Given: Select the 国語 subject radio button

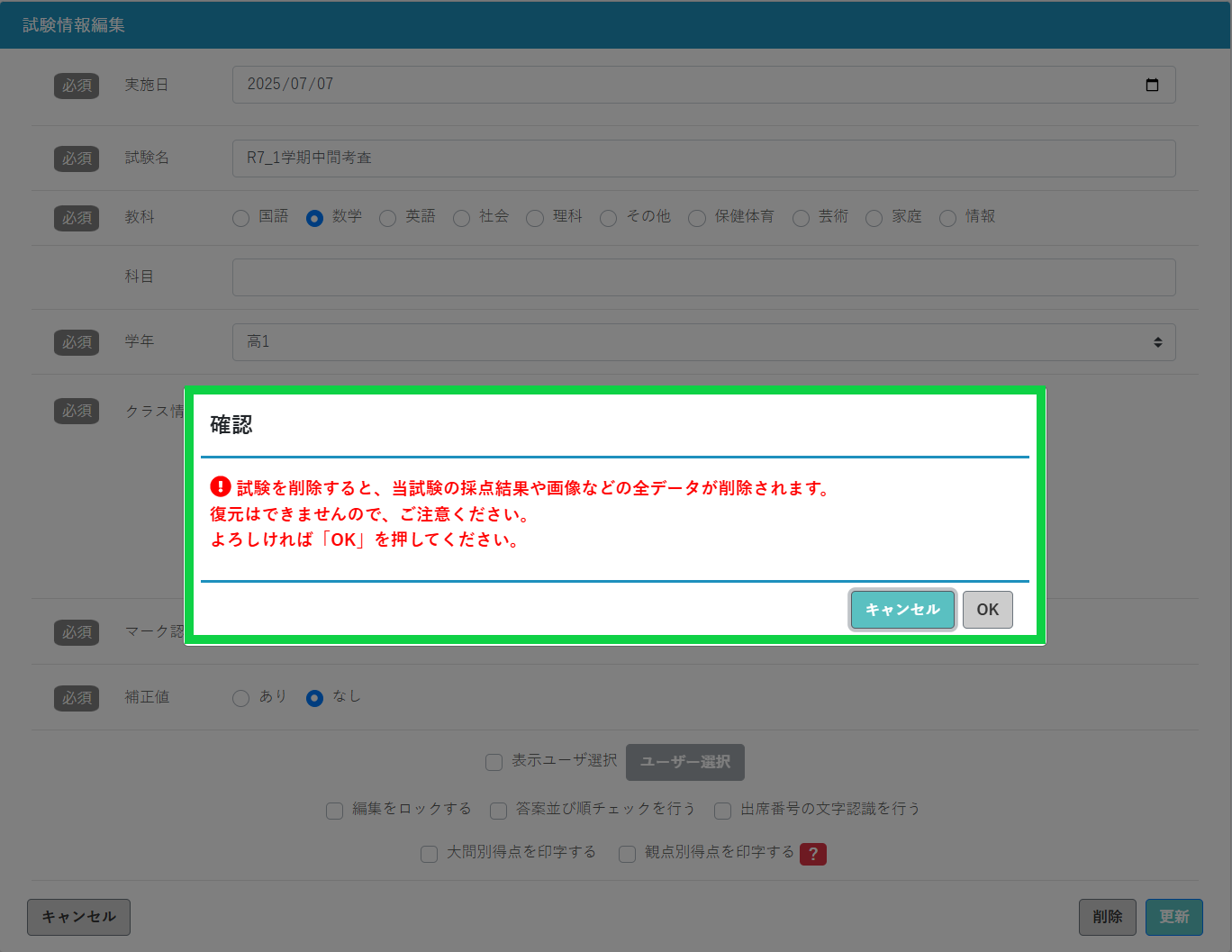Looking at the screenshot, I should click(x=240, y=218).
